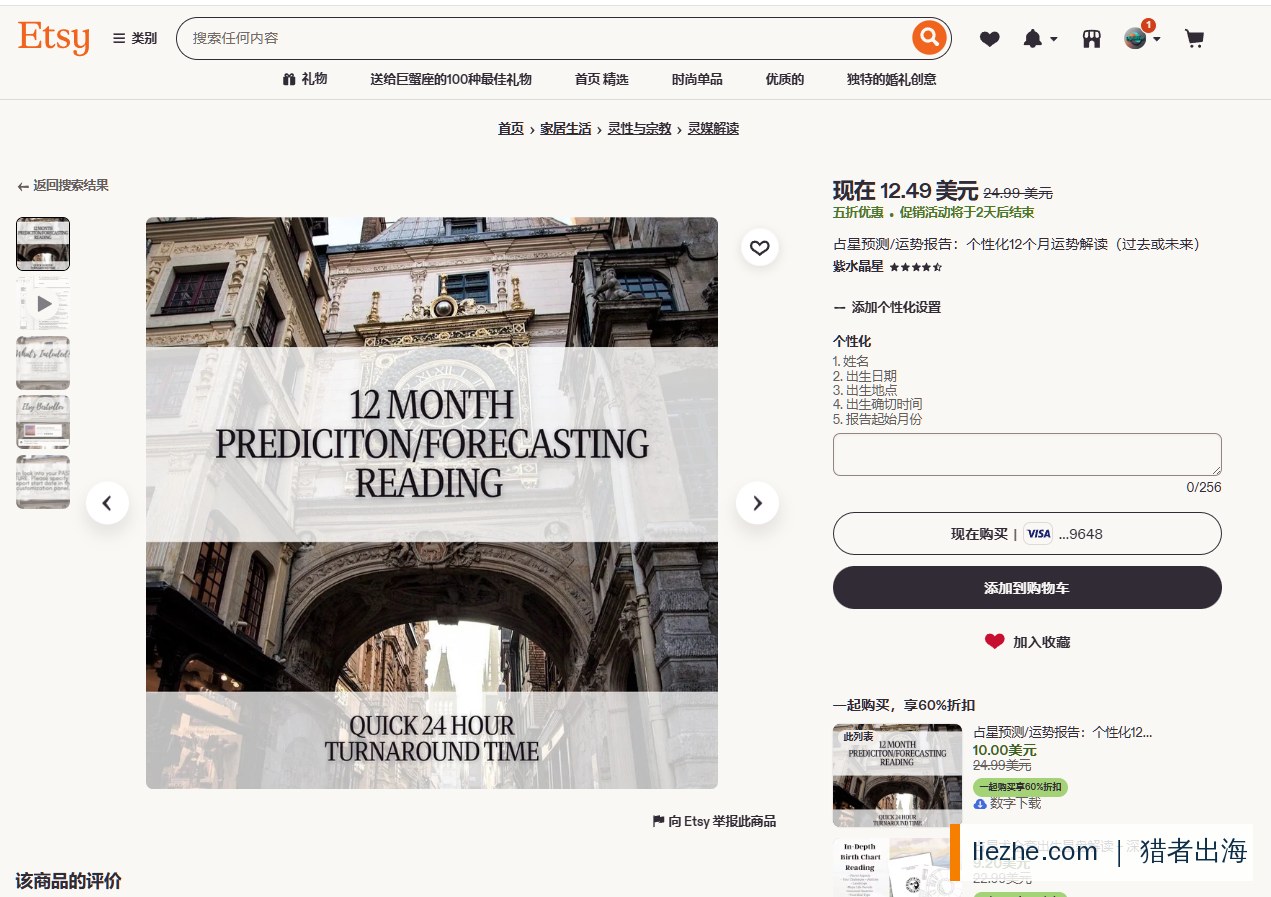Click the 该商品的评价 reviews heading
The width and height of the screenshot is (1271, 897).
coord(69,881)
